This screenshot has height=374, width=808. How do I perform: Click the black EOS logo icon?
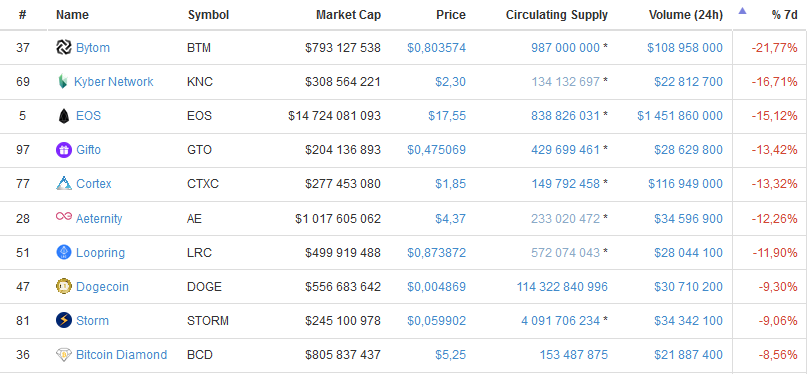pyautogui.click(x=63, y=116)
